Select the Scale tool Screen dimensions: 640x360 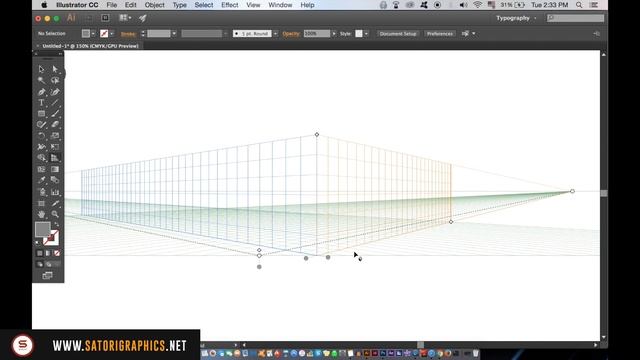[x=55, y=136]
